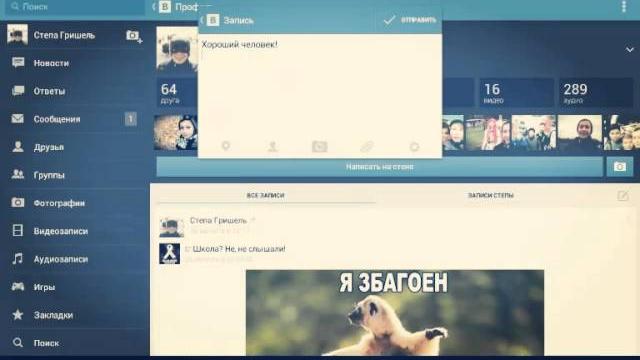The width and height of the screenshot is (640, 360).
Task: Open the Друзья person icon
Action: [18, 147]
